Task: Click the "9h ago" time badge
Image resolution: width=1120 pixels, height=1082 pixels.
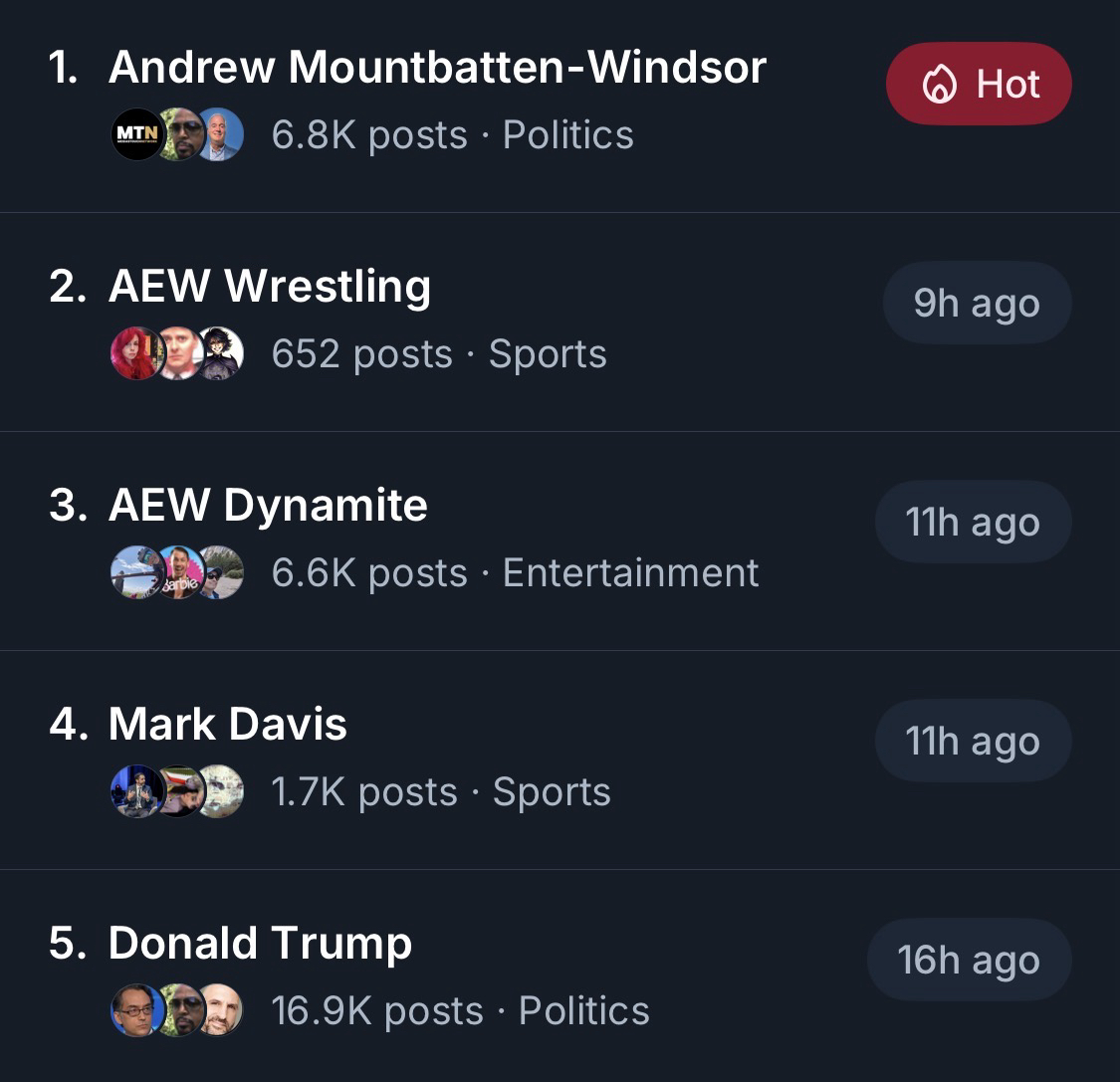Action: [977, 304]
